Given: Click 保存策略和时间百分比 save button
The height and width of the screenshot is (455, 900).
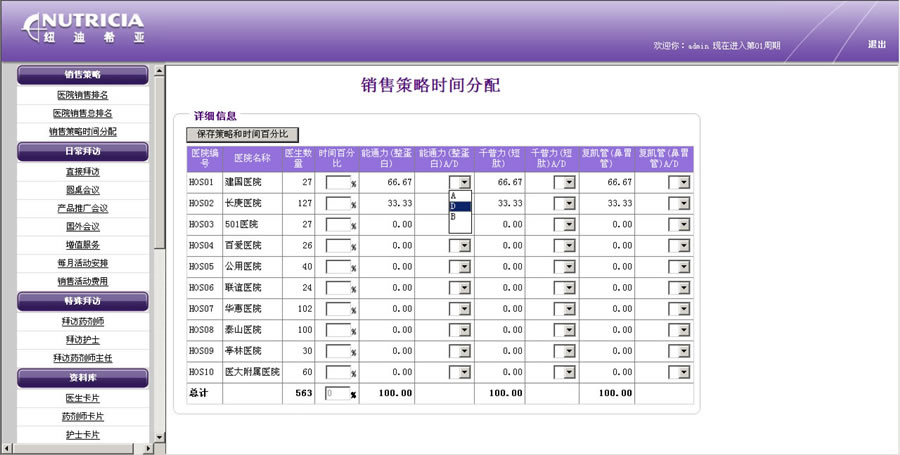Looking at the screenshot, I should coord(242,134).
